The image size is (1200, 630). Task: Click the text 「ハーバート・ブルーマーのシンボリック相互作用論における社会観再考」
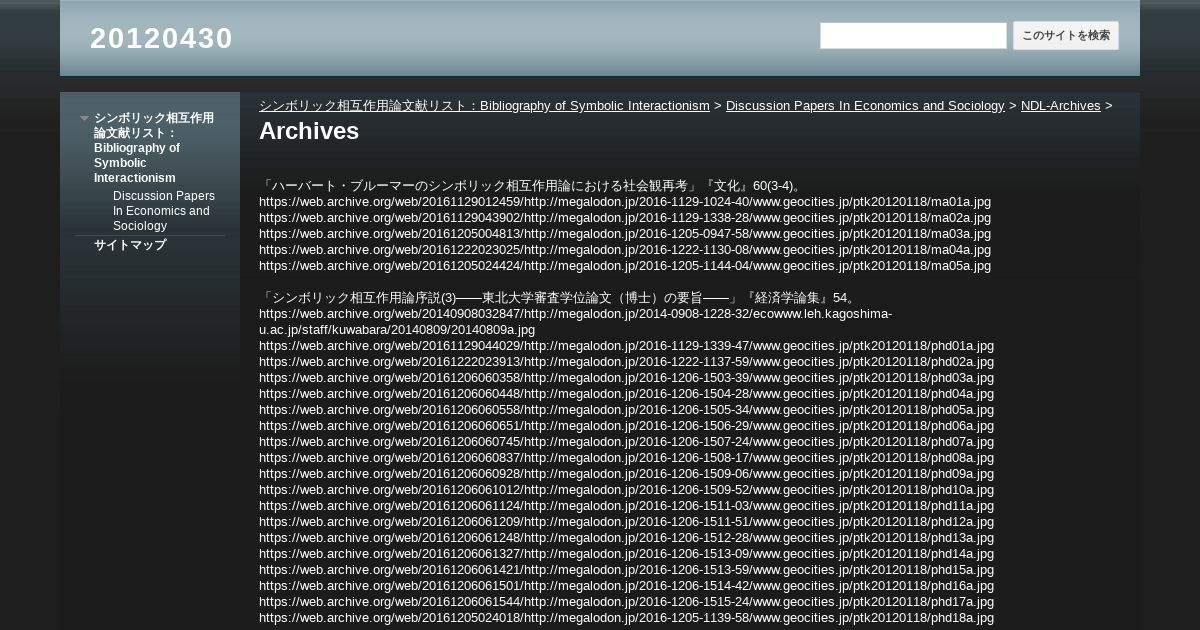pyautogui.click(x=479, y=186)
